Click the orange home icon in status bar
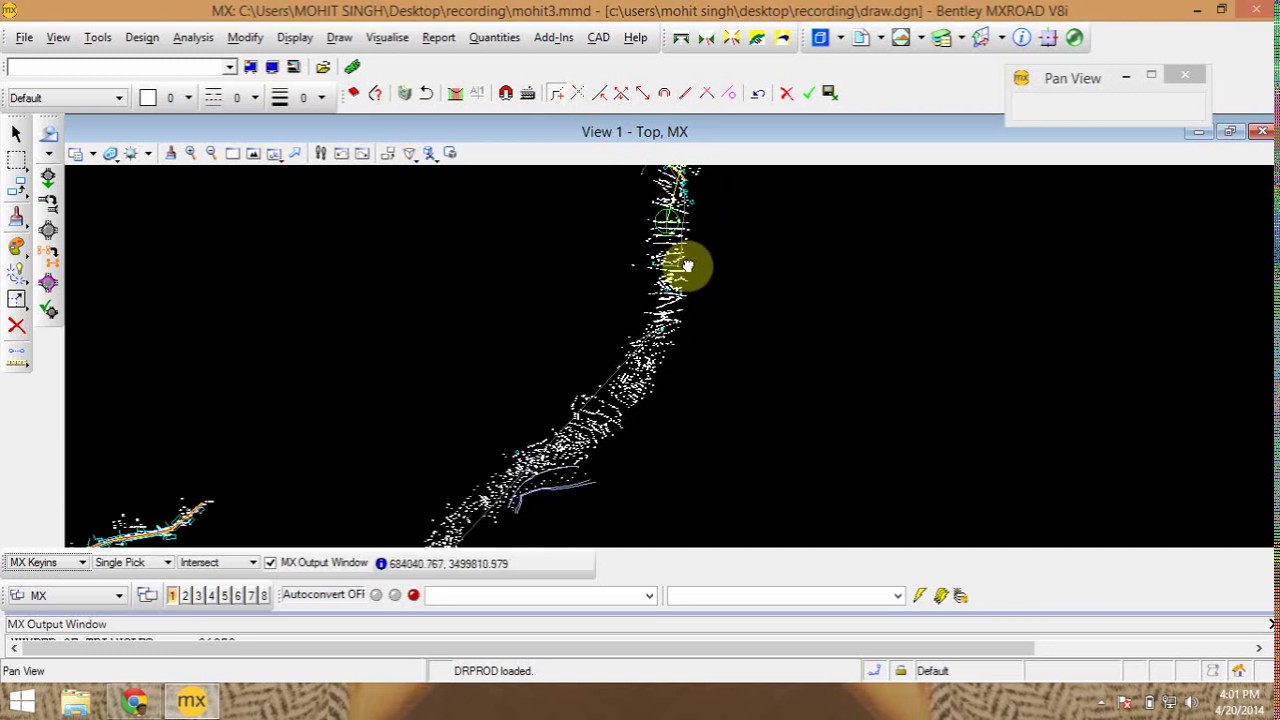Image resolution: width=1280 pixels, height=720 pixels. [1239, 671]
